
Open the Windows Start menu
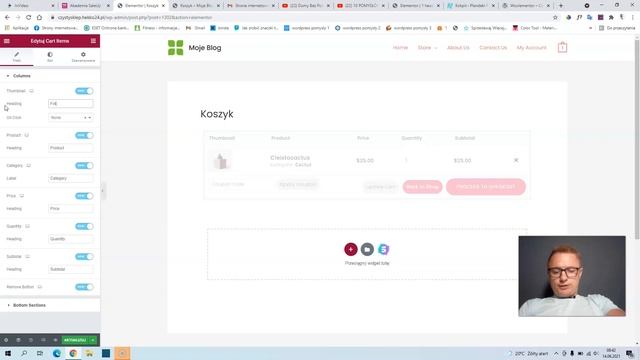[8, 353]
